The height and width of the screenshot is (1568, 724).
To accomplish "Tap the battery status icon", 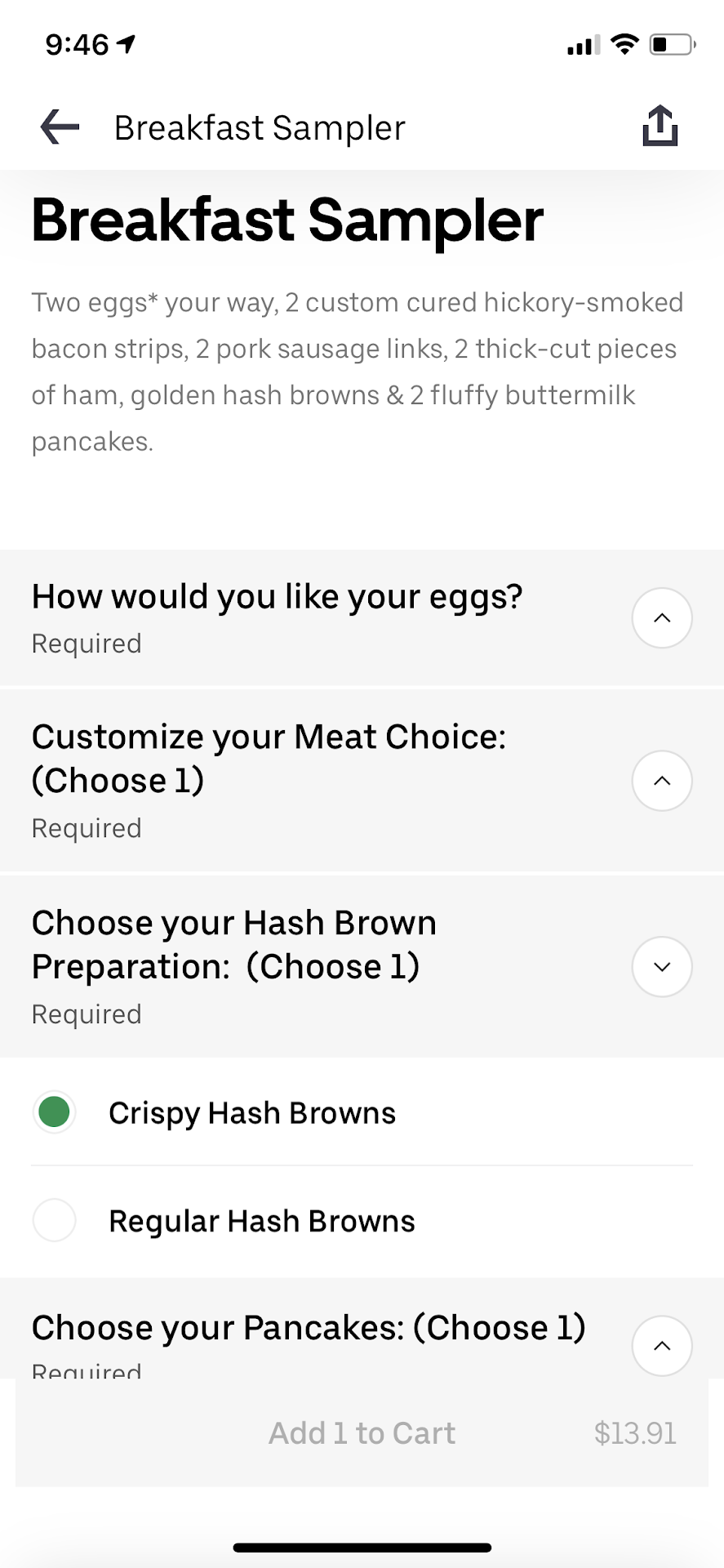I will coord(672,44).
